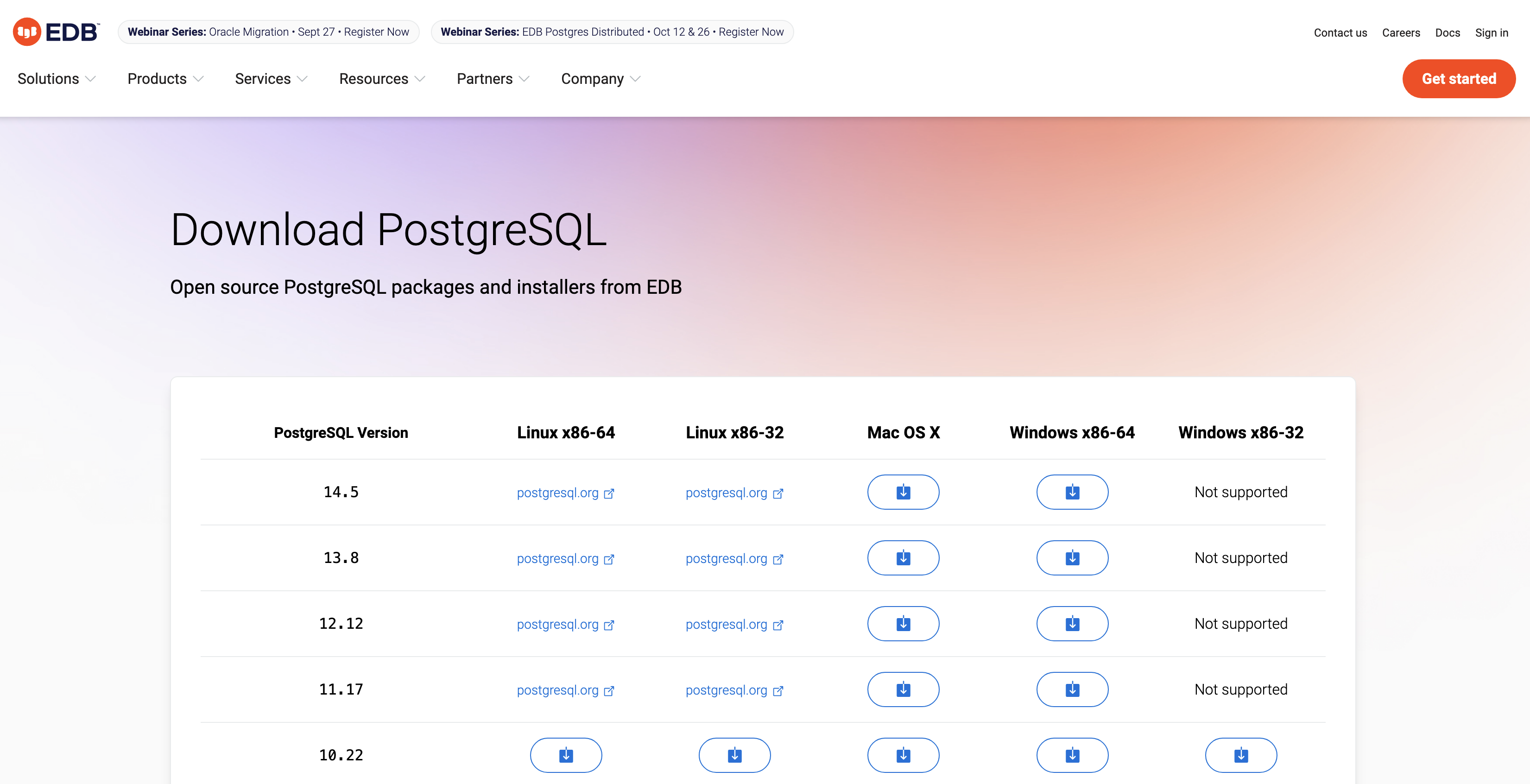Open postgresql.org link for 13.8 Linux x86-32
This screenshot has height=784, width=1530.
[735, 559]
